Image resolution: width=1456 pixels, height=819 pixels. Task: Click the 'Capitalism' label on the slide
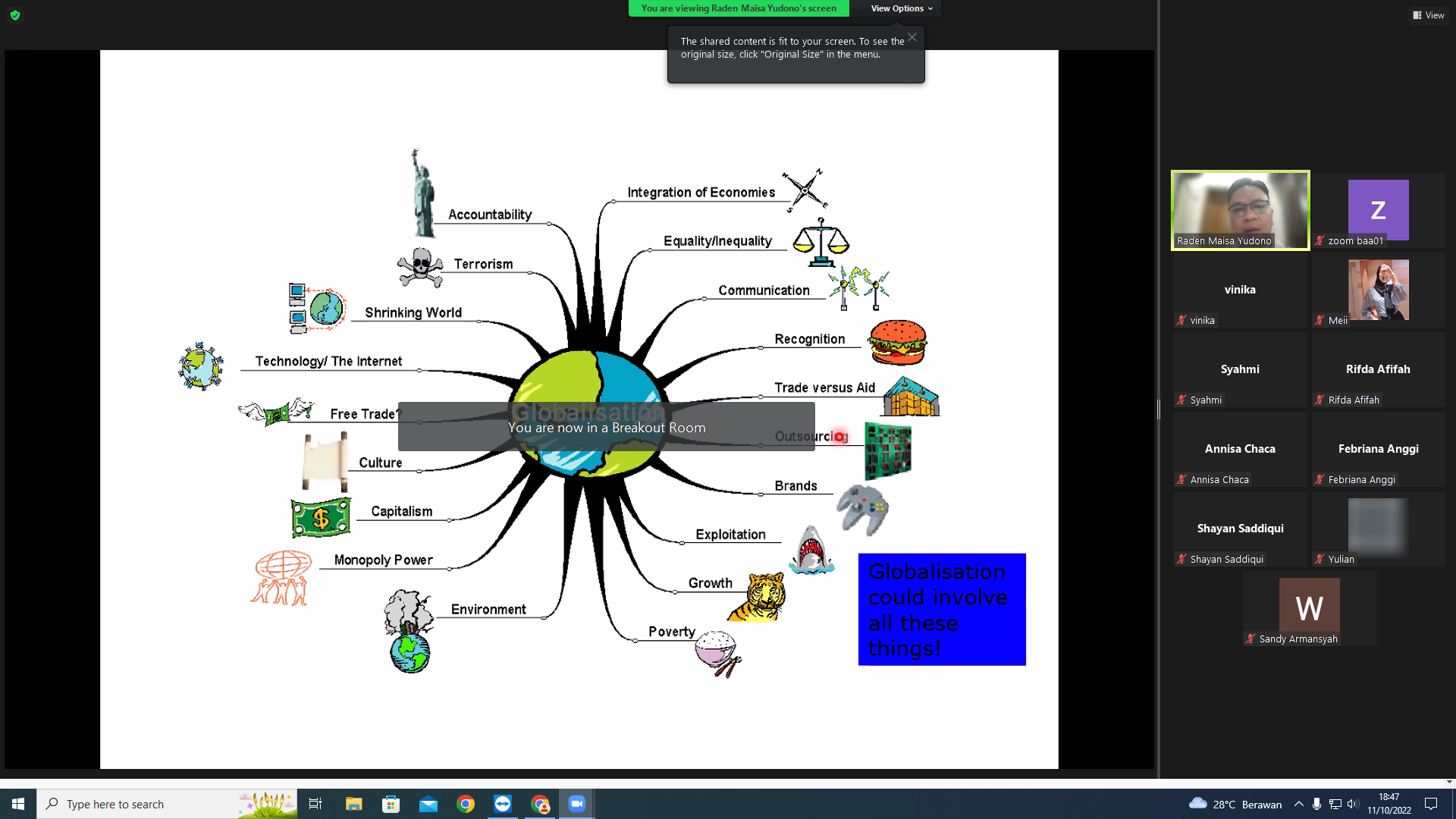pyautogui.click(x=402, y=511)
